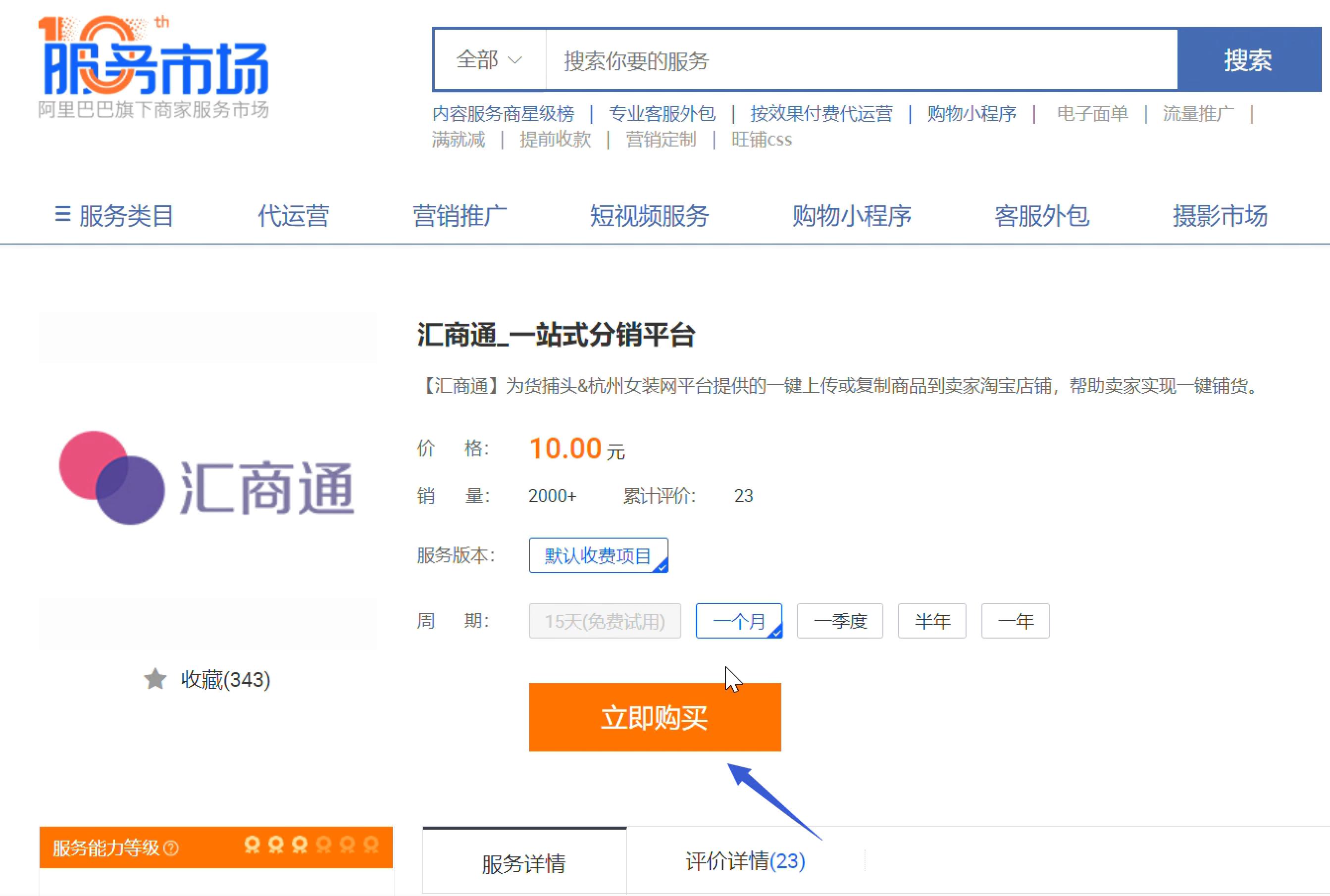Go to 代运营 navigation item
The image size is (1330, 896).
[x=293, y=215]
